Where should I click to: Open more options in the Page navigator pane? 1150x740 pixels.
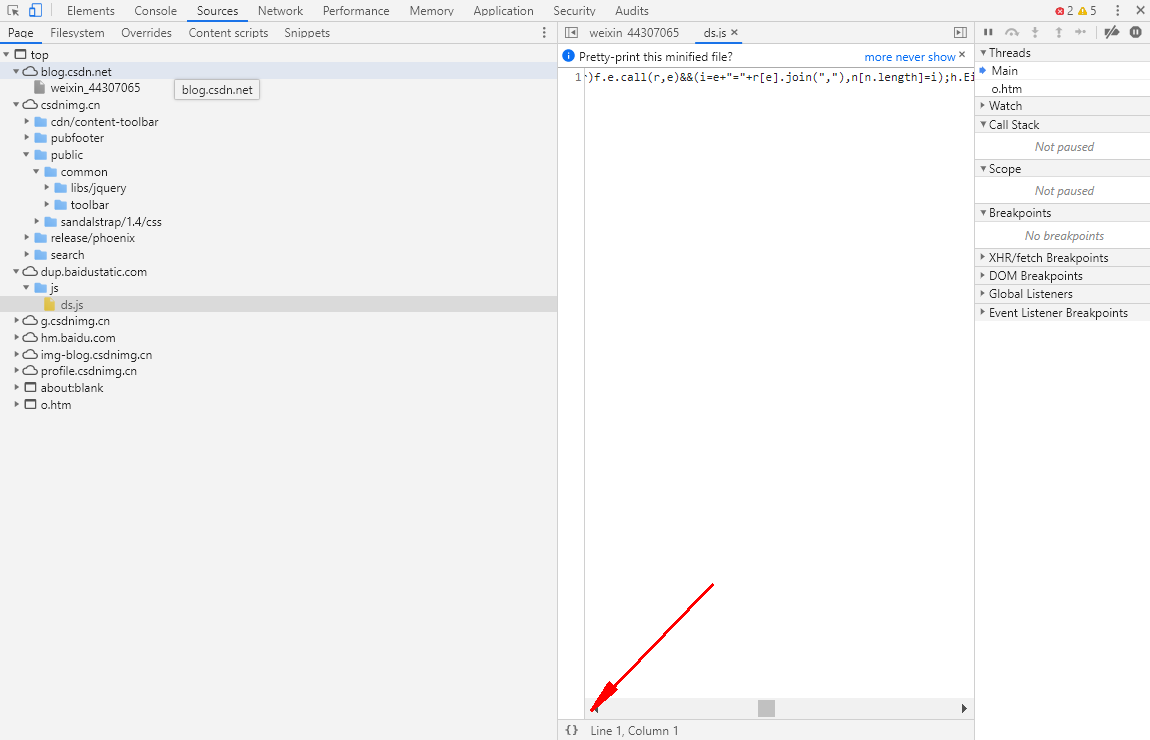(543, 32)
